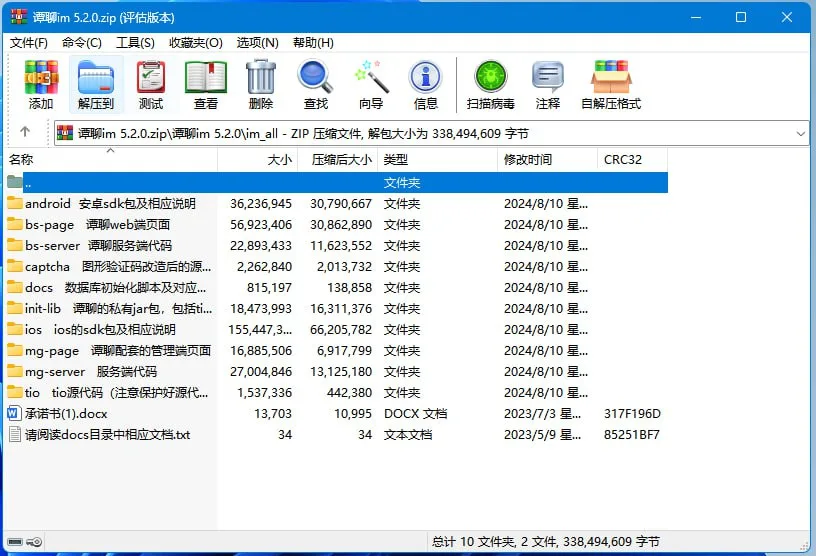Open the Wizard (向导) wand icon
Viewport: 816px width, 556px height.
click(371, 78)
